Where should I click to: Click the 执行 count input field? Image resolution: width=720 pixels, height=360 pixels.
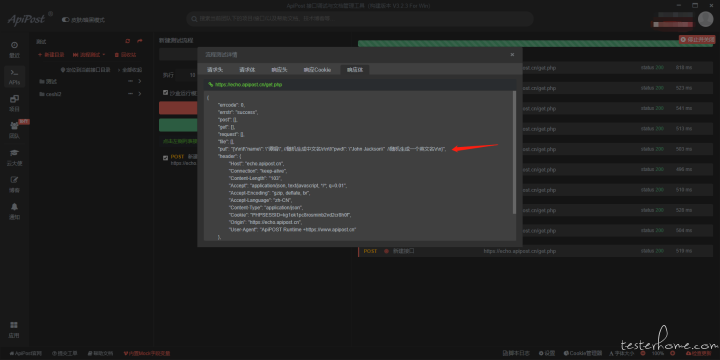(x=187, y=75)
